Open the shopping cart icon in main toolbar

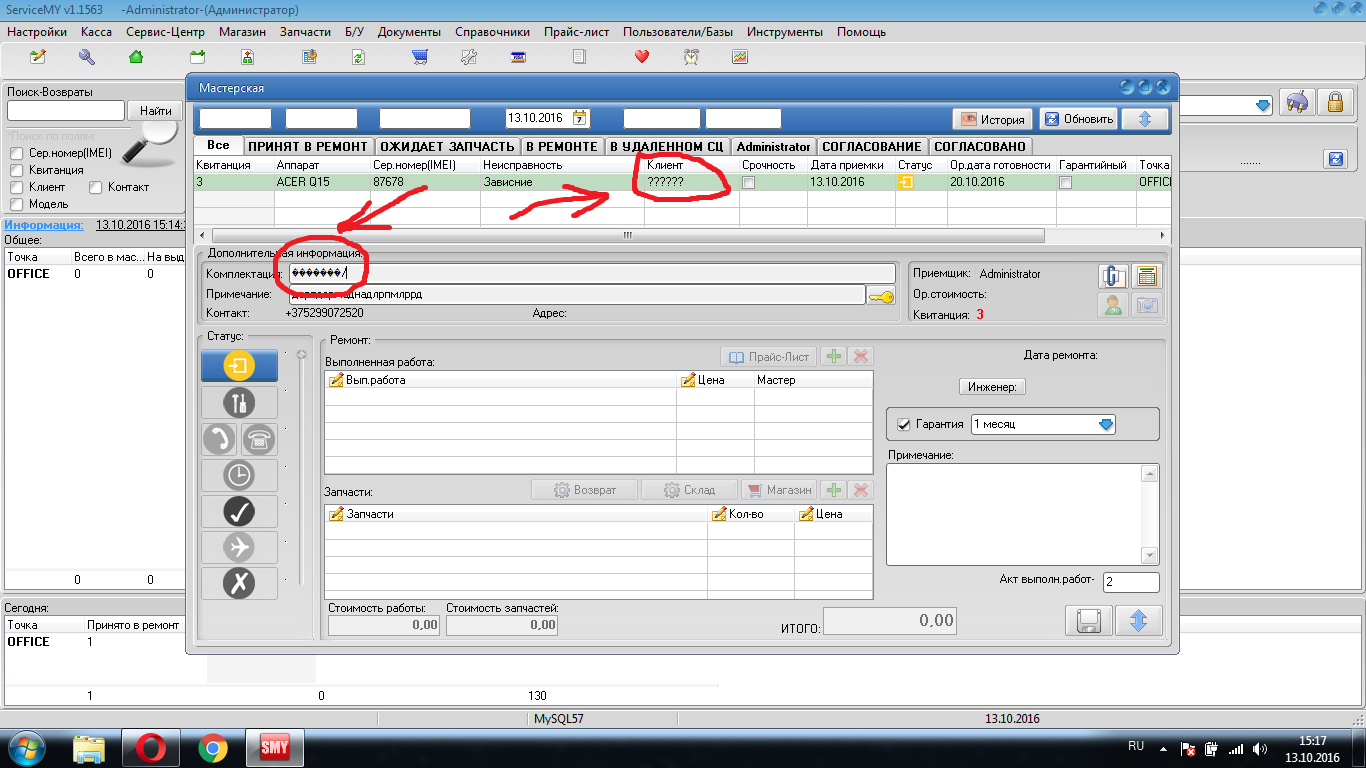point(421,57)
